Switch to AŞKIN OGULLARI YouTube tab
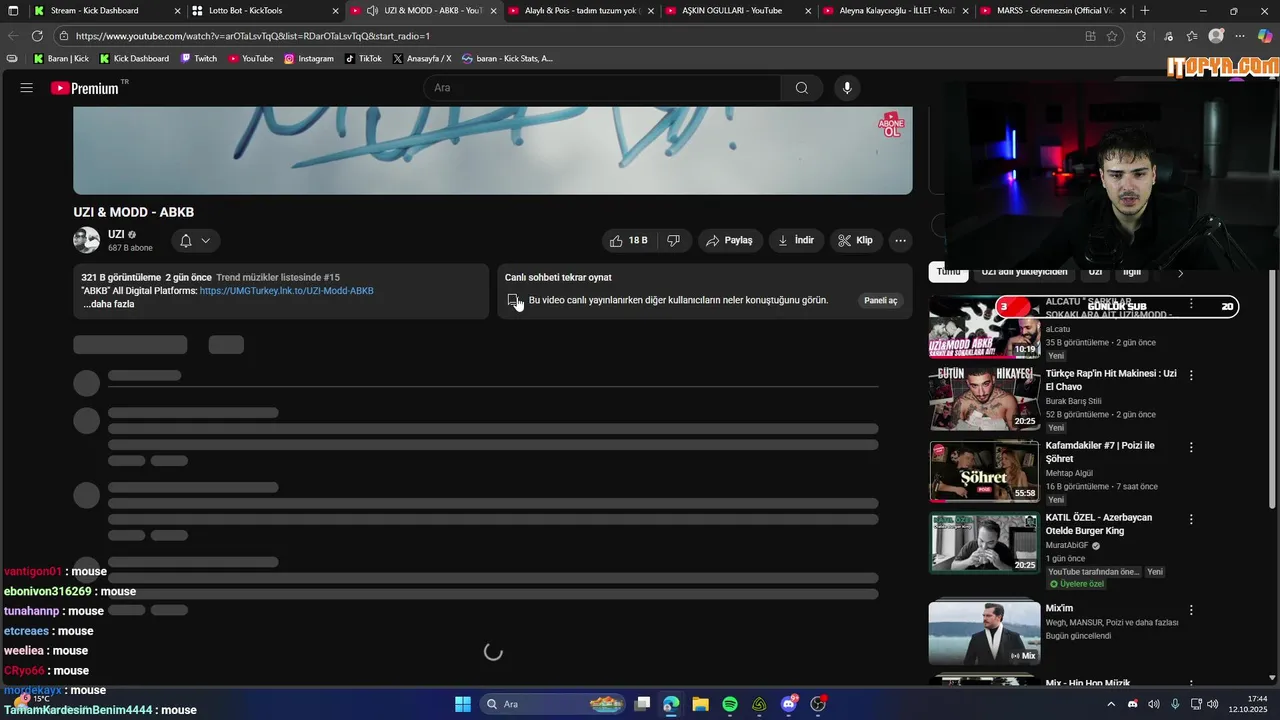Image resolution: width=1280 pixels, height=720 pixels. [738, 11]
